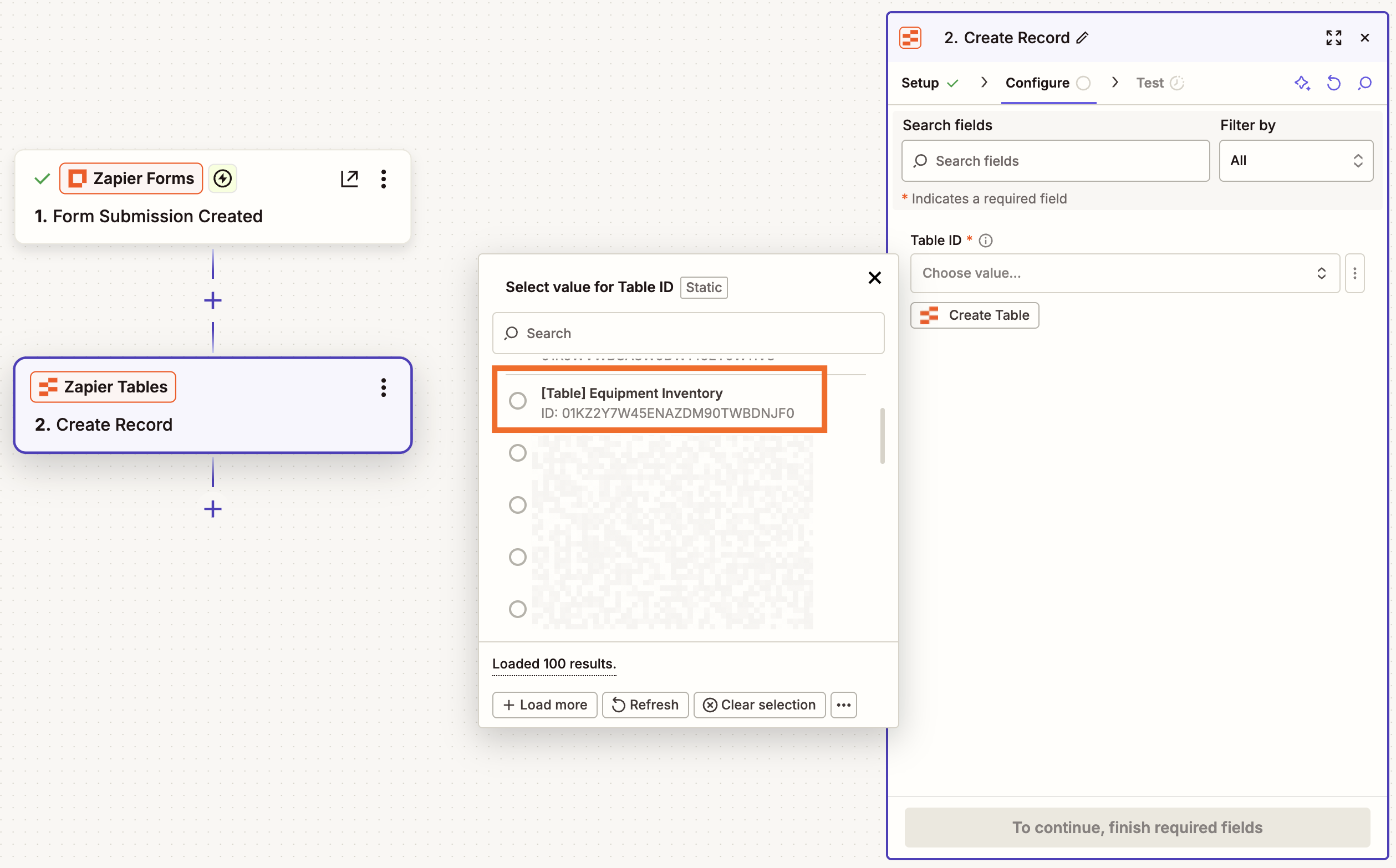Viewport: 1396px width, 868px height.
Task: Click the green checkmark on step 1
Action: coord(42,179)
